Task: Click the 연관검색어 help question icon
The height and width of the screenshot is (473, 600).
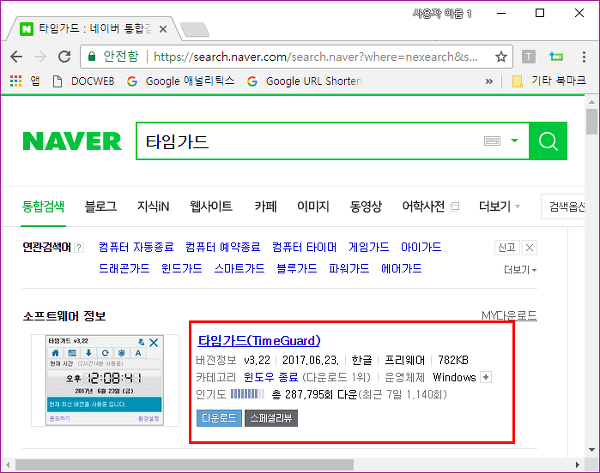Action: (78, 248)
